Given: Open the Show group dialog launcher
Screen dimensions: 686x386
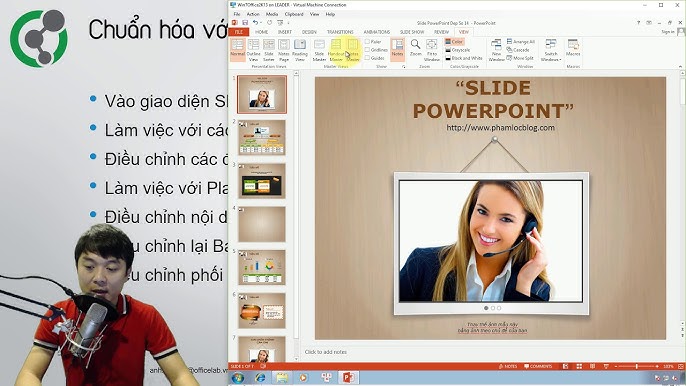Looking at the screenshot, I should click(403, 67).
